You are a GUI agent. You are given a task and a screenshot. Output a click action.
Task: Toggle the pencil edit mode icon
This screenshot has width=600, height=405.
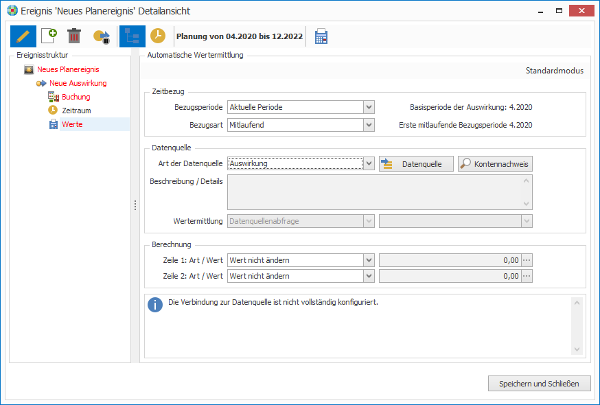tap(23, 36)
